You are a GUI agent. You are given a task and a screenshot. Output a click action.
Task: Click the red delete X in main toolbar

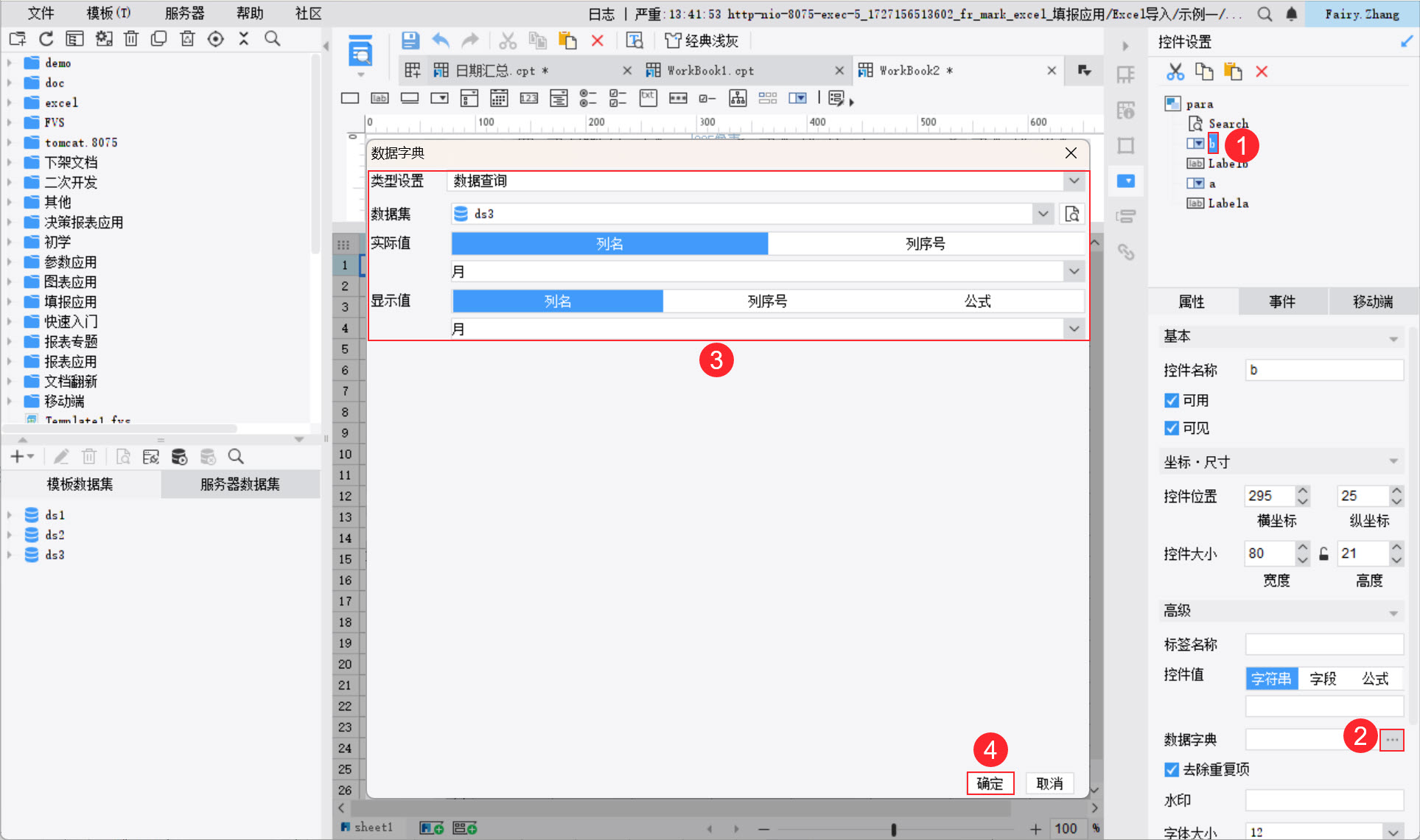(x=598, y=41)
